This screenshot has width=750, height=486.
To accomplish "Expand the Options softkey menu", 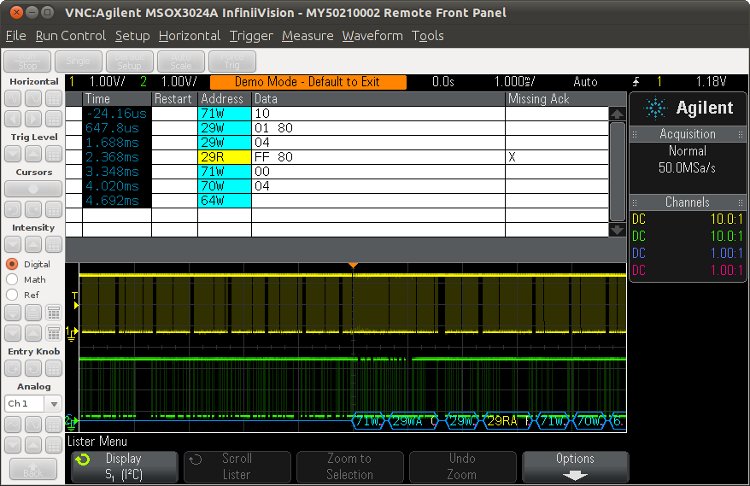I will pyautogui.click(x=576, y=467).
